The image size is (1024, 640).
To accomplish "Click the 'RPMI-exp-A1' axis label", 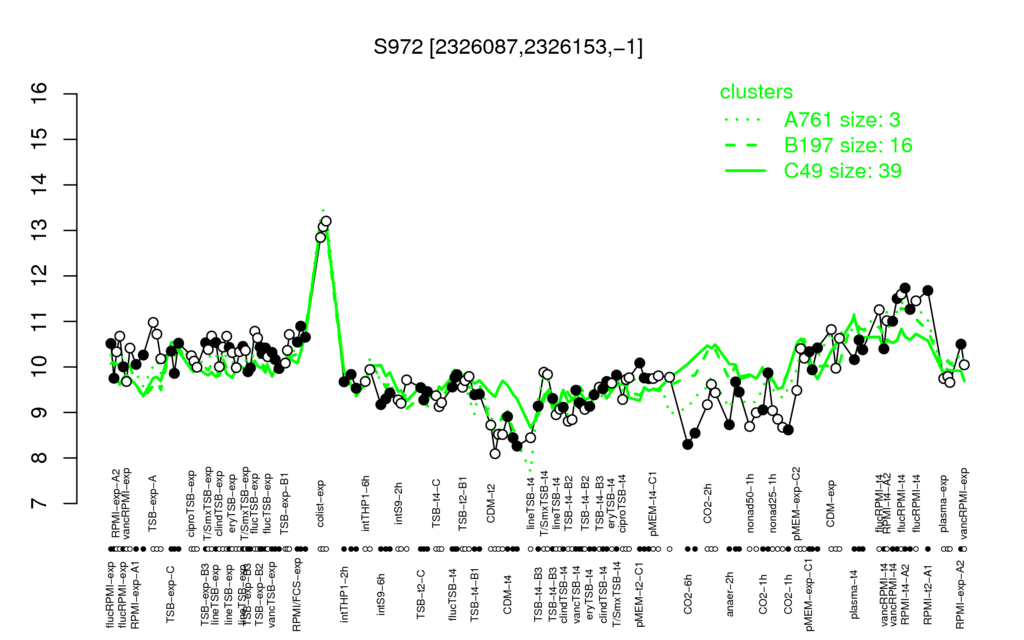I will pyautogui.click(x=135, y=594).
